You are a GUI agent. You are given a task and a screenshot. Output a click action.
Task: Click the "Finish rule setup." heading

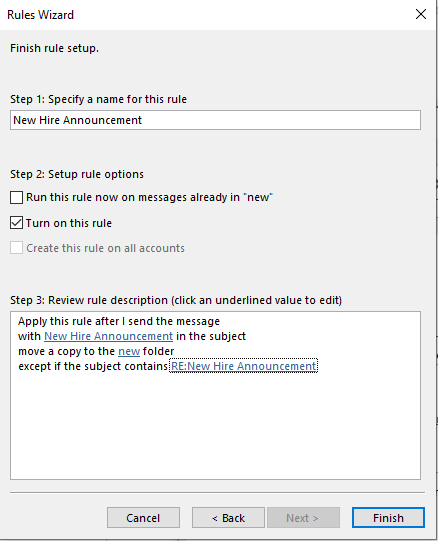[54, 48]
